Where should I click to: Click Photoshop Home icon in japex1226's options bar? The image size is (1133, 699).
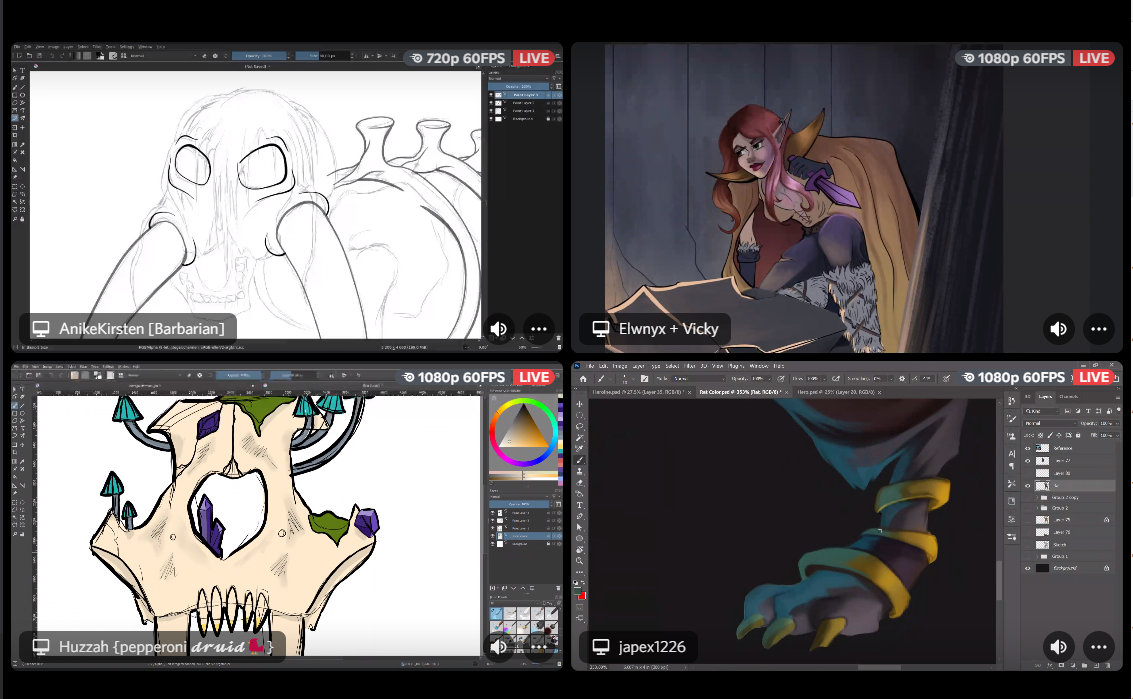pos(581,380)
